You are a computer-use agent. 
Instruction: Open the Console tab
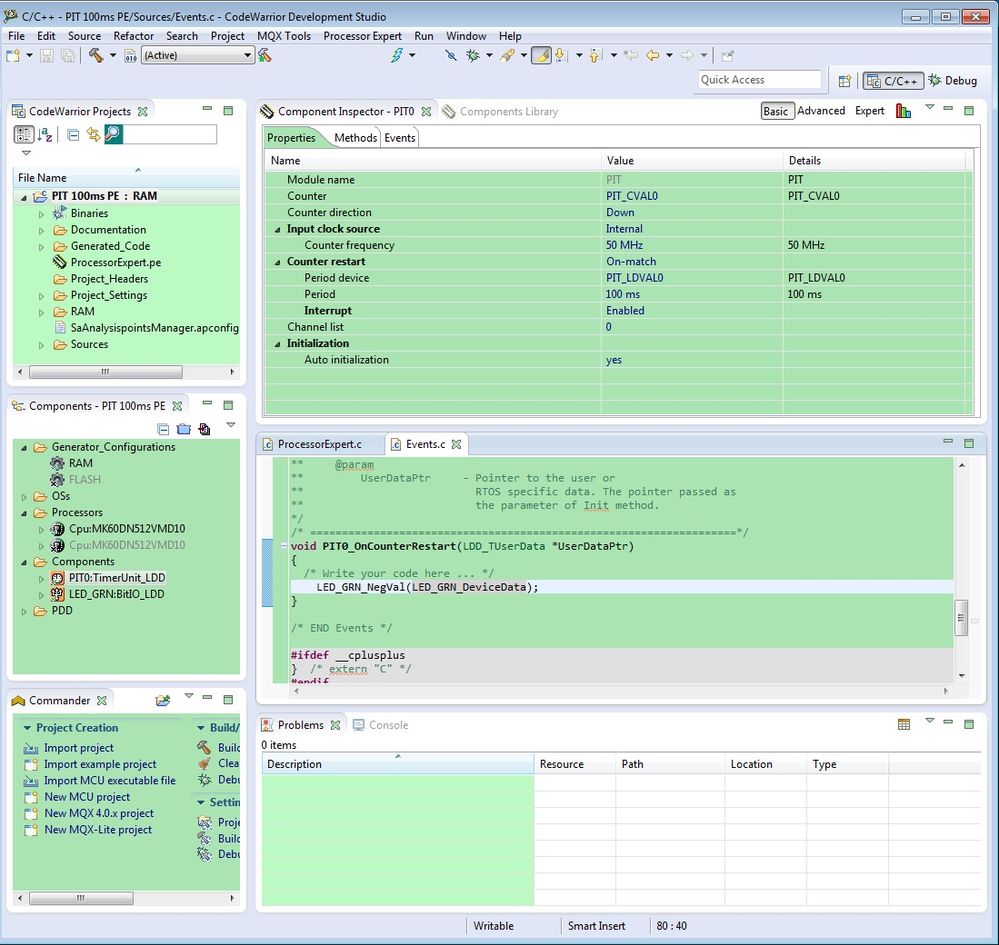pos(381,725)
